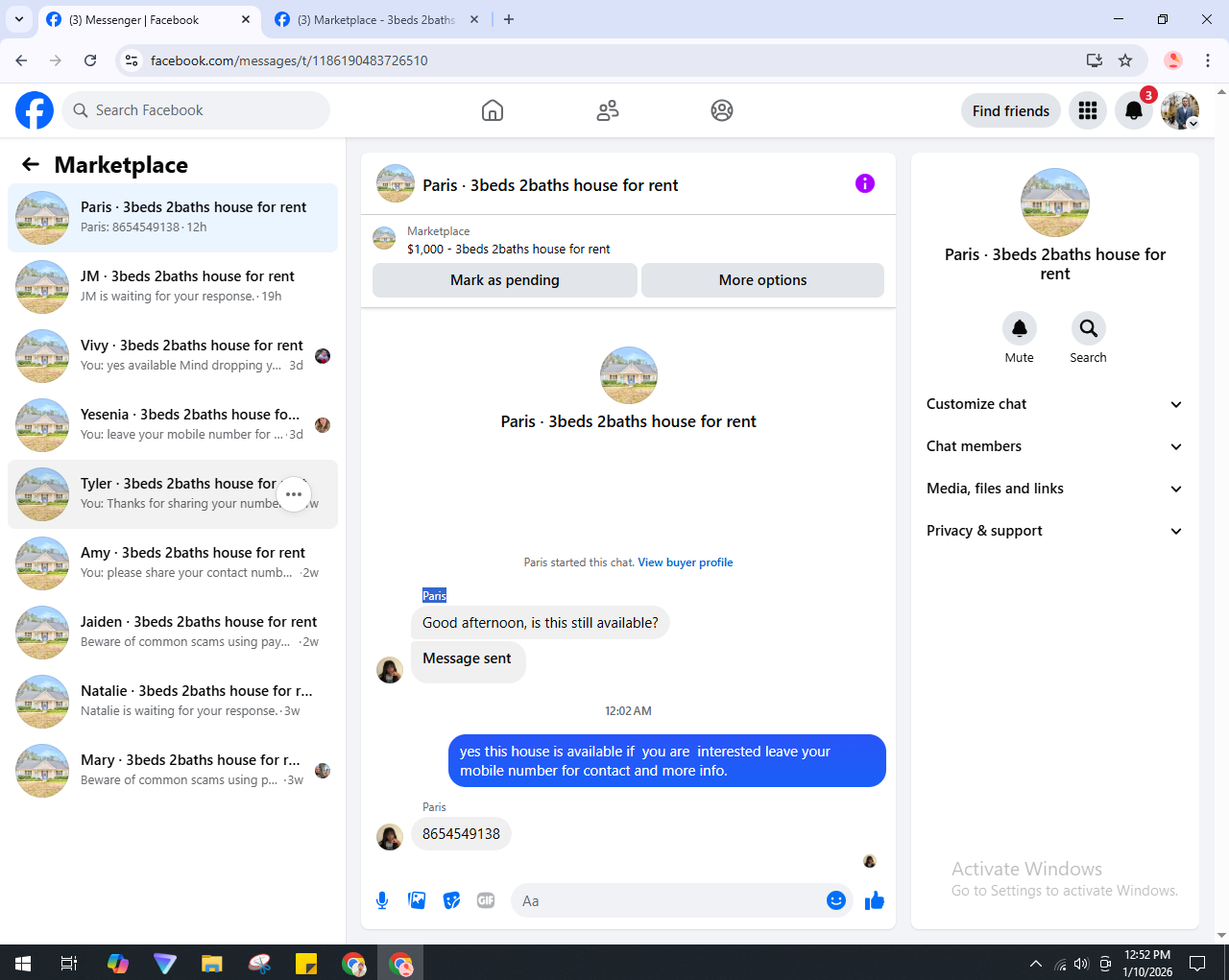Viewport: 1229px width, 980px height.
Task: Open the Windows Start button
Action: [23, 963]
